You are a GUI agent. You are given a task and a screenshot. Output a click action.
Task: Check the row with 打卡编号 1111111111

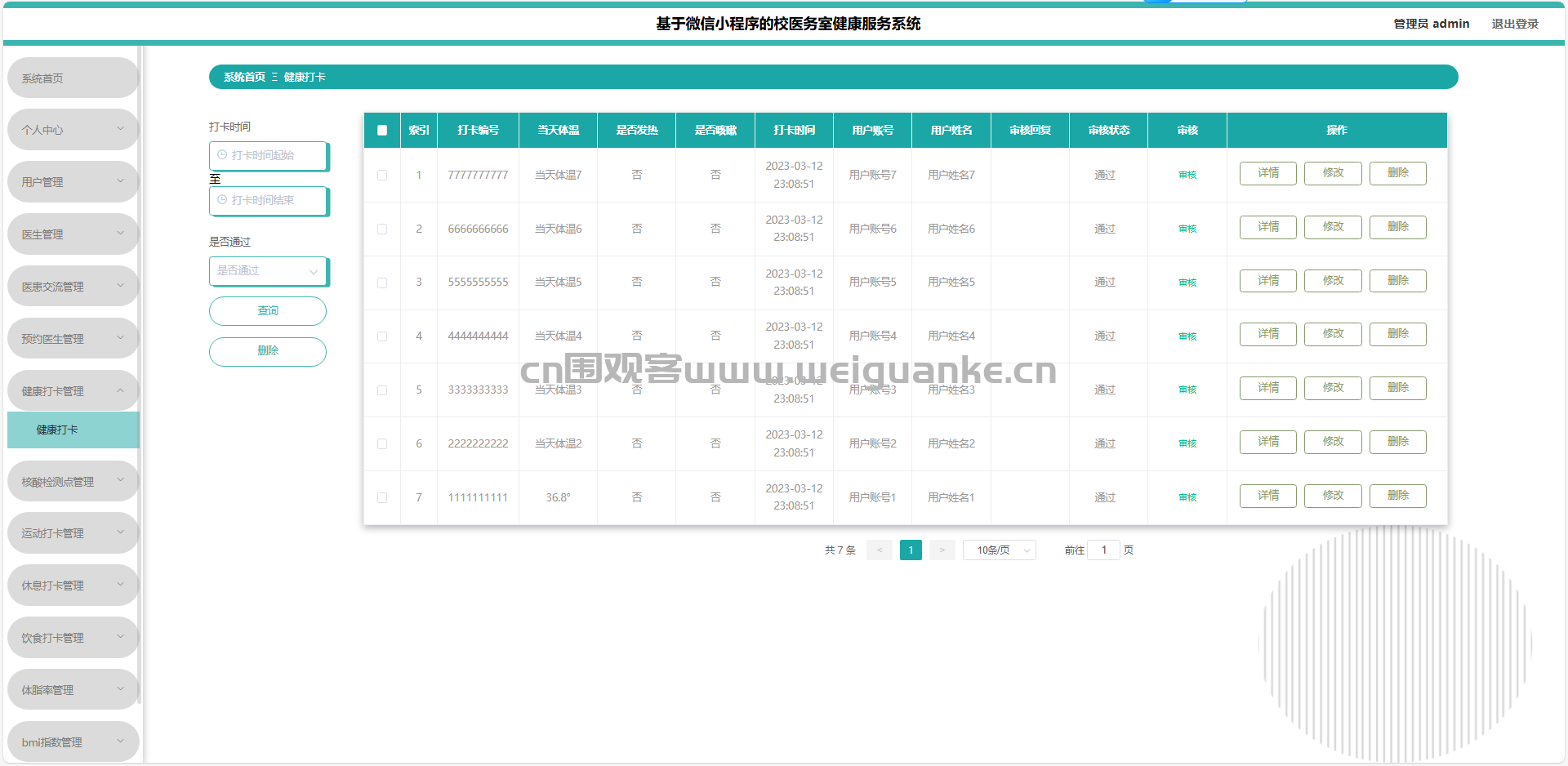pyautogui.click(x=382, y=497)
